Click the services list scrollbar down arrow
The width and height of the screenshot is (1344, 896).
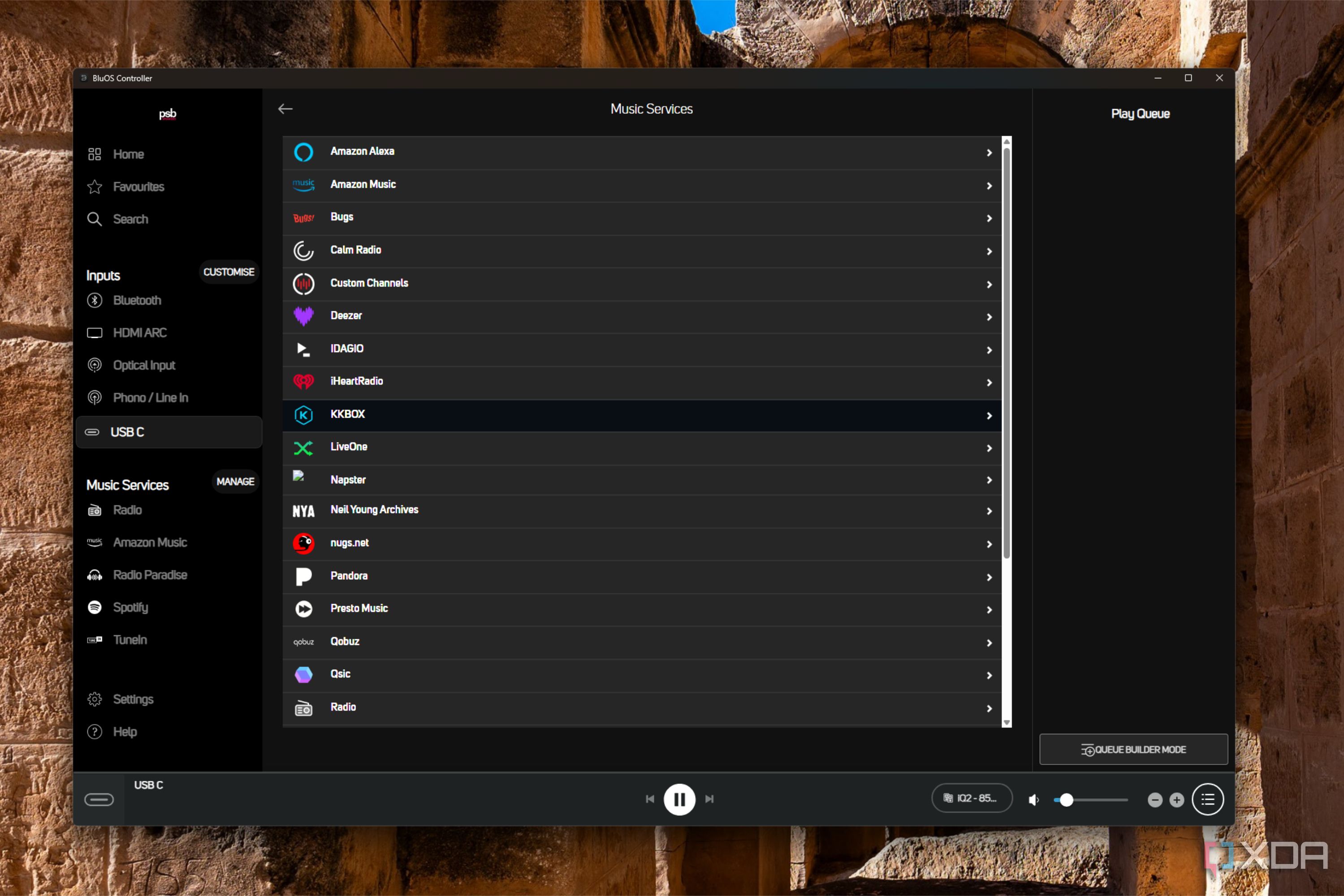tap(1007, 723)
